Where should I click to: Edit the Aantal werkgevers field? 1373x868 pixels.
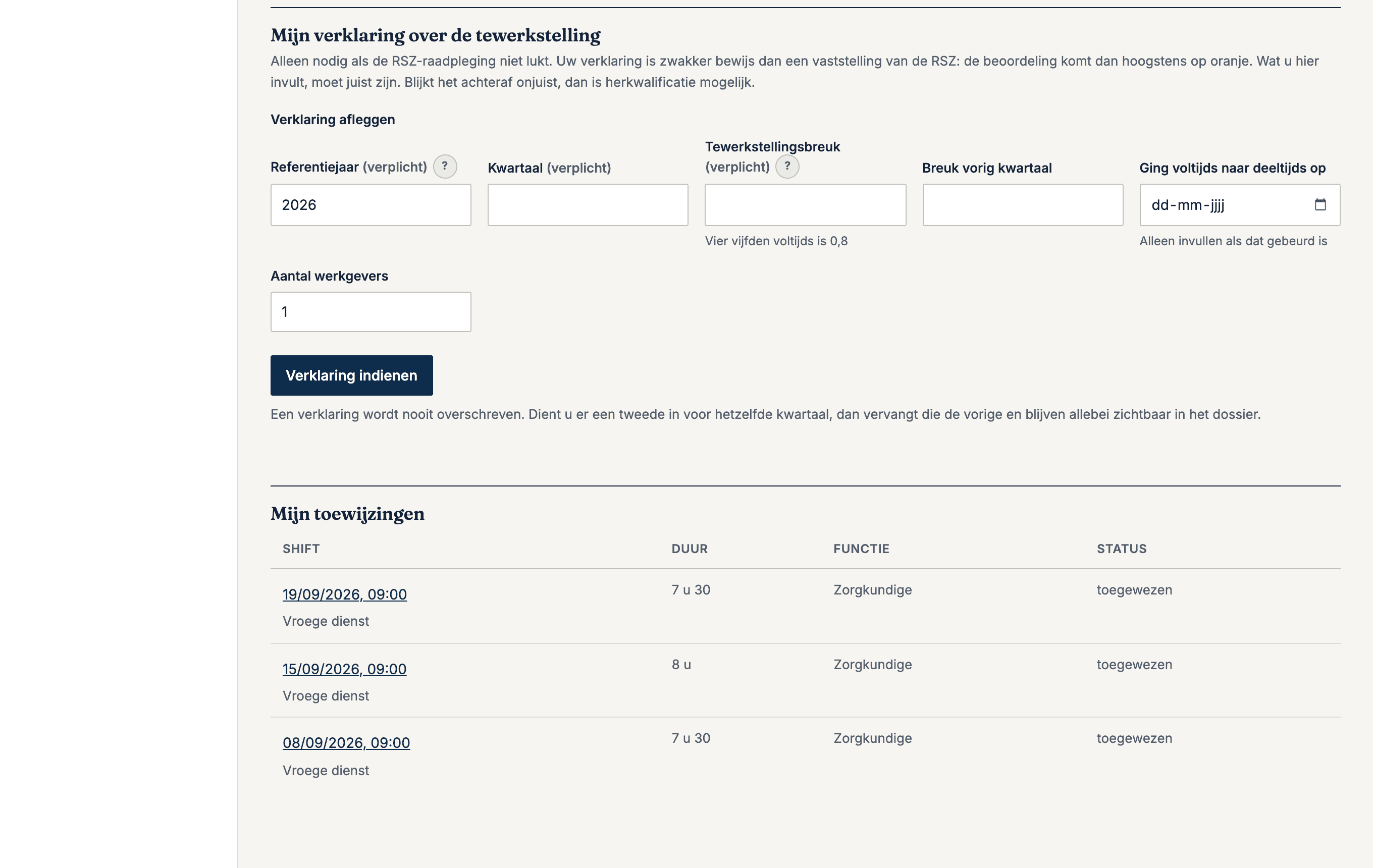coord(371,312)
